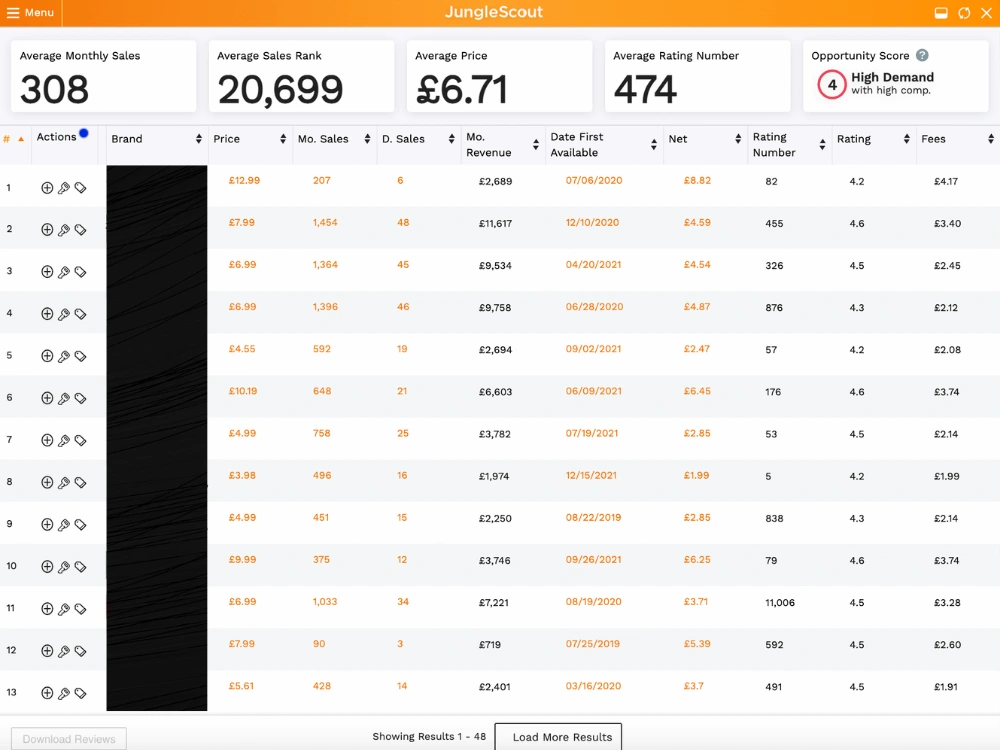
Task: Click the date 12/15/2021
Action: [591, 475]
